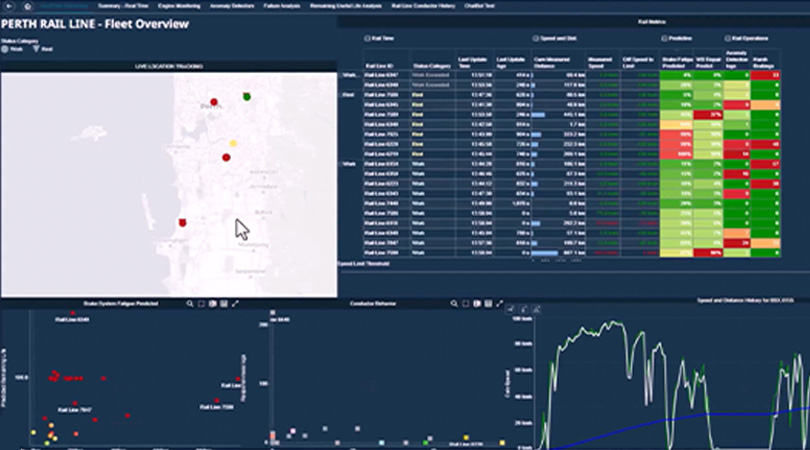Click the red 100% Brake Fatigue cell
This screenshot has width=810, height=450.
[676, 154]
